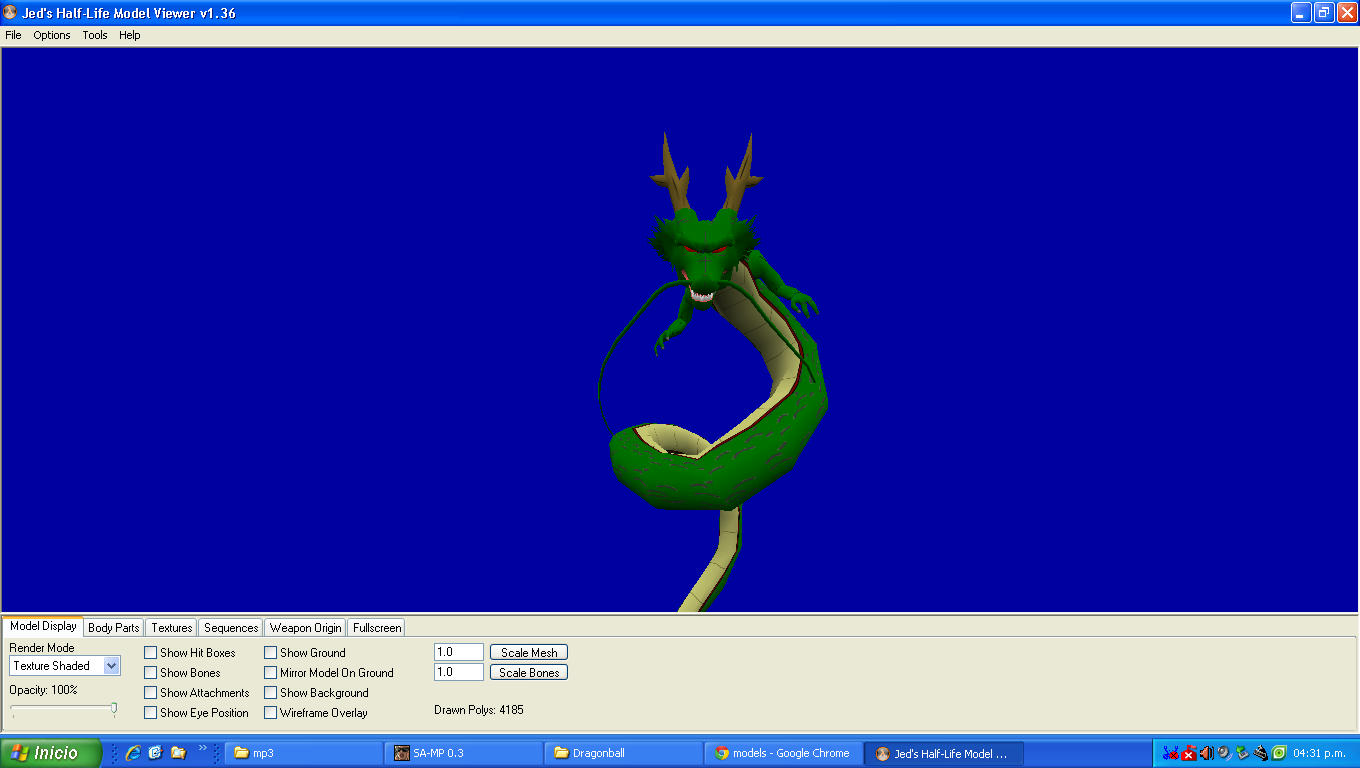Click the Render Mode label
The height and width of the screenshot is (768, 1360).
[42, 648]
